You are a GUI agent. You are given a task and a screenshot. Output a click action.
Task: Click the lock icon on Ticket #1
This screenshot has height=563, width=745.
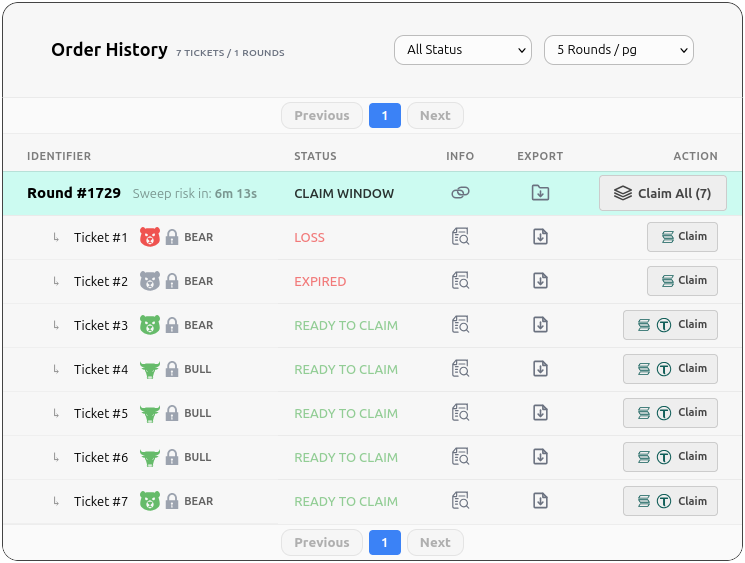pyautogui.click(x=172, y=237)
